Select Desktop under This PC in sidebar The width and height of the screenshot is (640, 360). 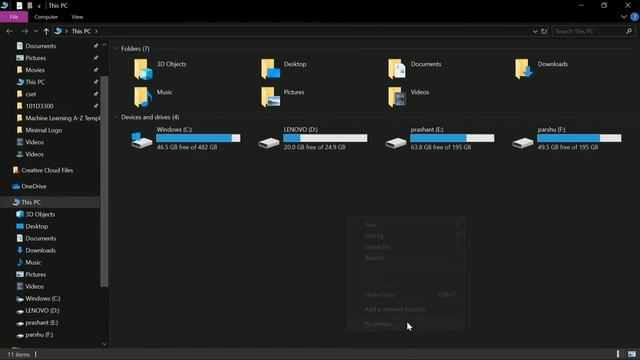tap(32, 226)
